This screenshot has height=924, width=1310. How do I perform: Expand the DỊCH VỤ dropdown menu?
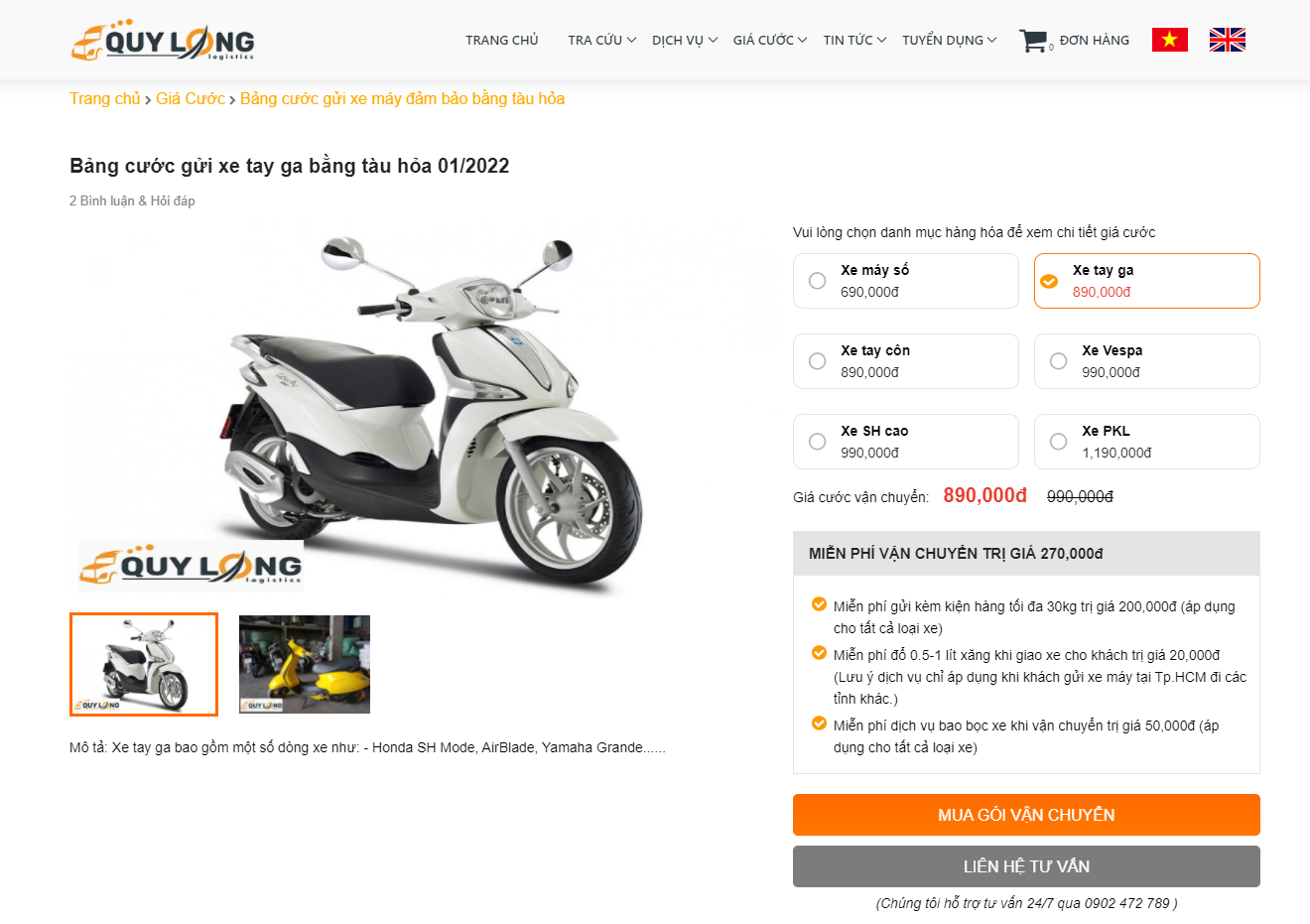point(685,40)
